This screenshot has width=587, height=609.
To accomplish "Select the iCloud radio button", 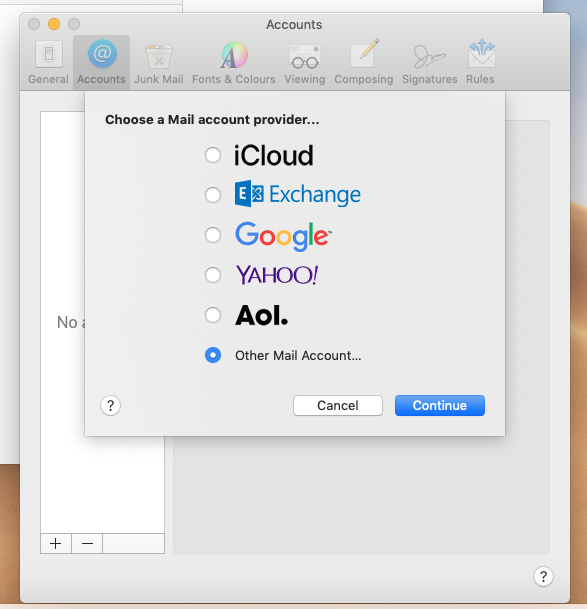I will (x=213, y=155).
